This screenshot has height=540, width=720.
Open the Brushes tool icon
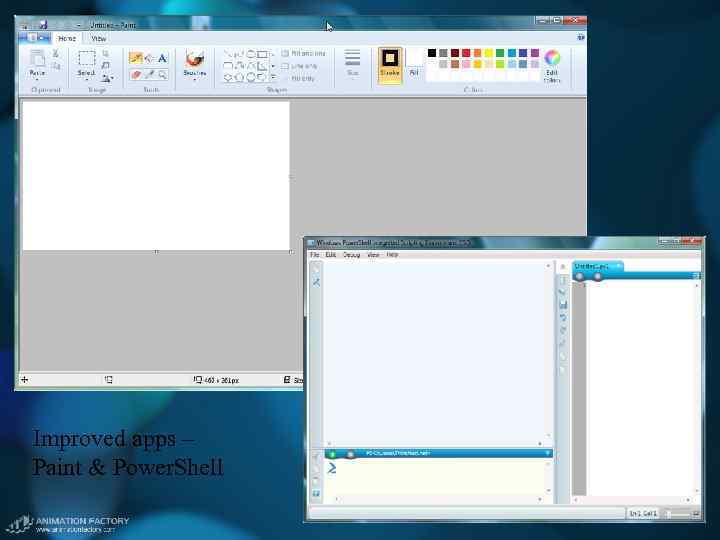[195, 59]
